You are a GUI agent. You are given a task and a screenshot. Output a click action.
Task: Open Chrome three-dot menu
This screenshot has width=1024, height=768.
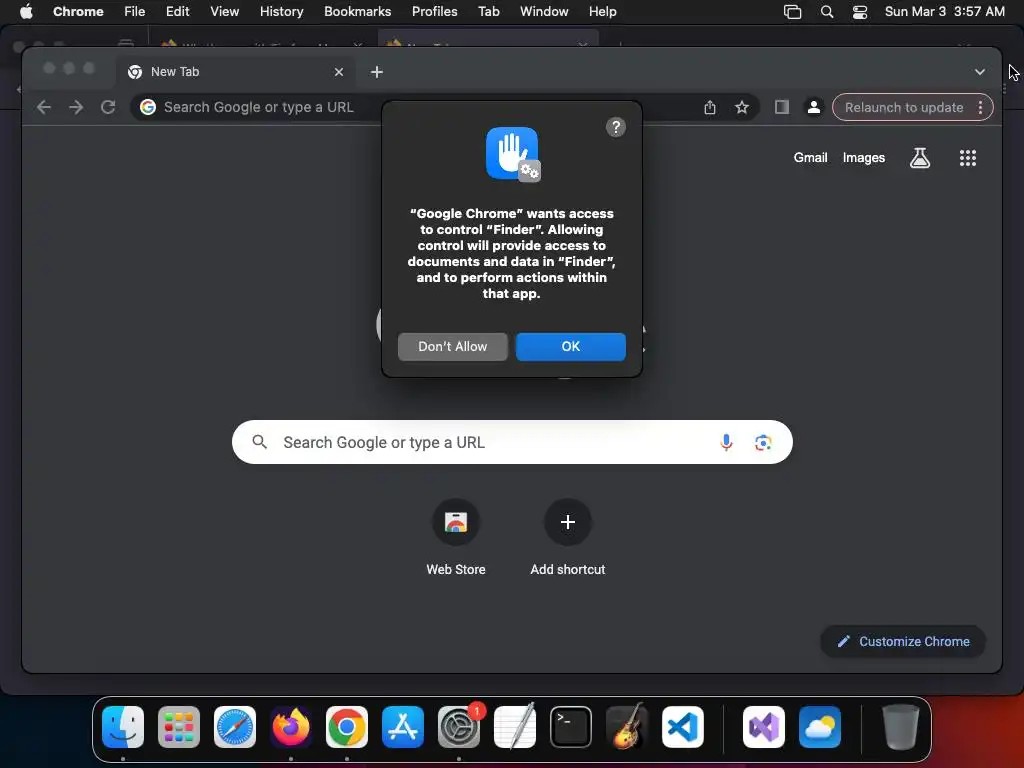click(x=980, y=107)
